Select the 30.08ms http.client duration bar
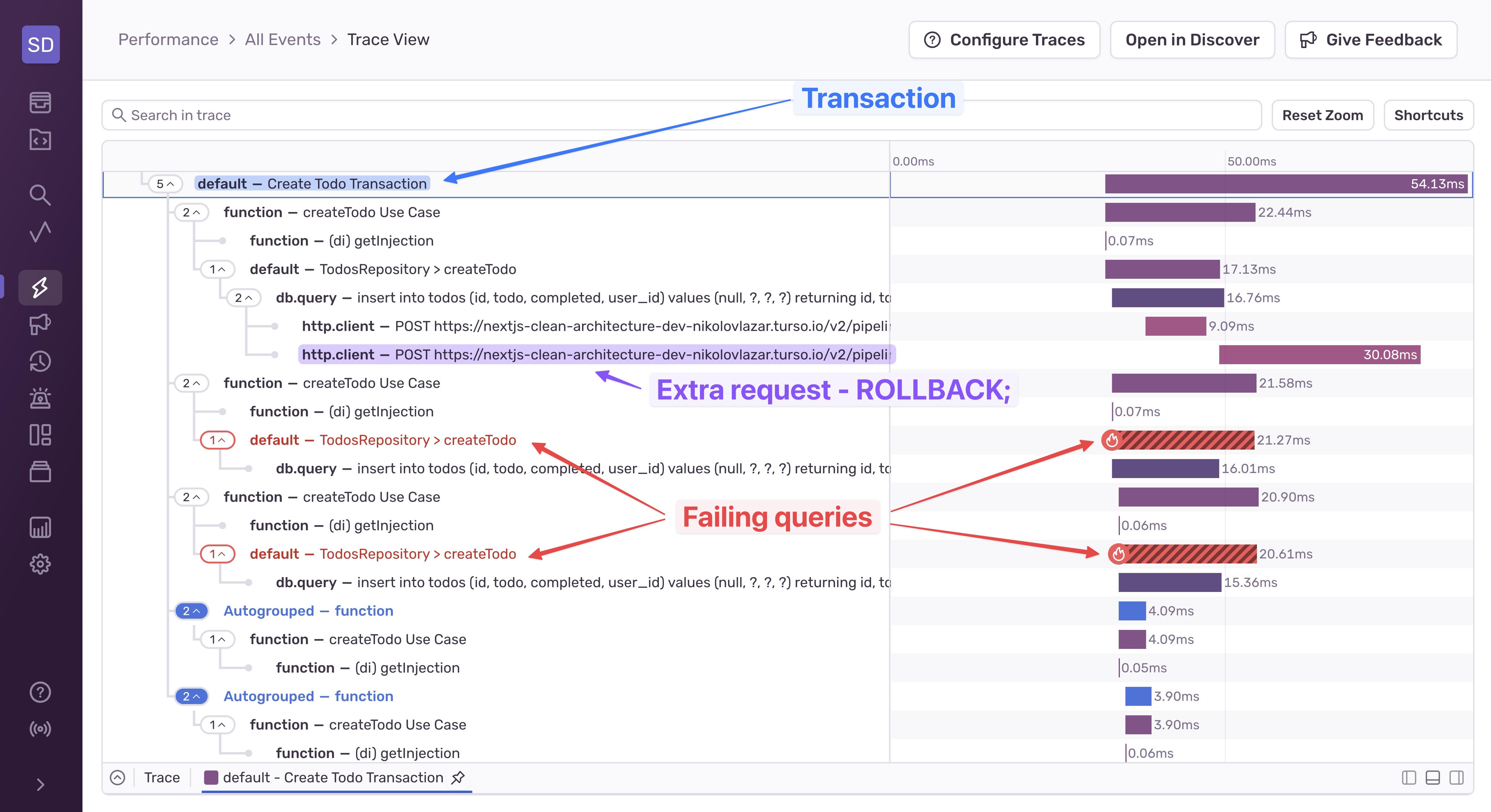 coord(1319,355)
